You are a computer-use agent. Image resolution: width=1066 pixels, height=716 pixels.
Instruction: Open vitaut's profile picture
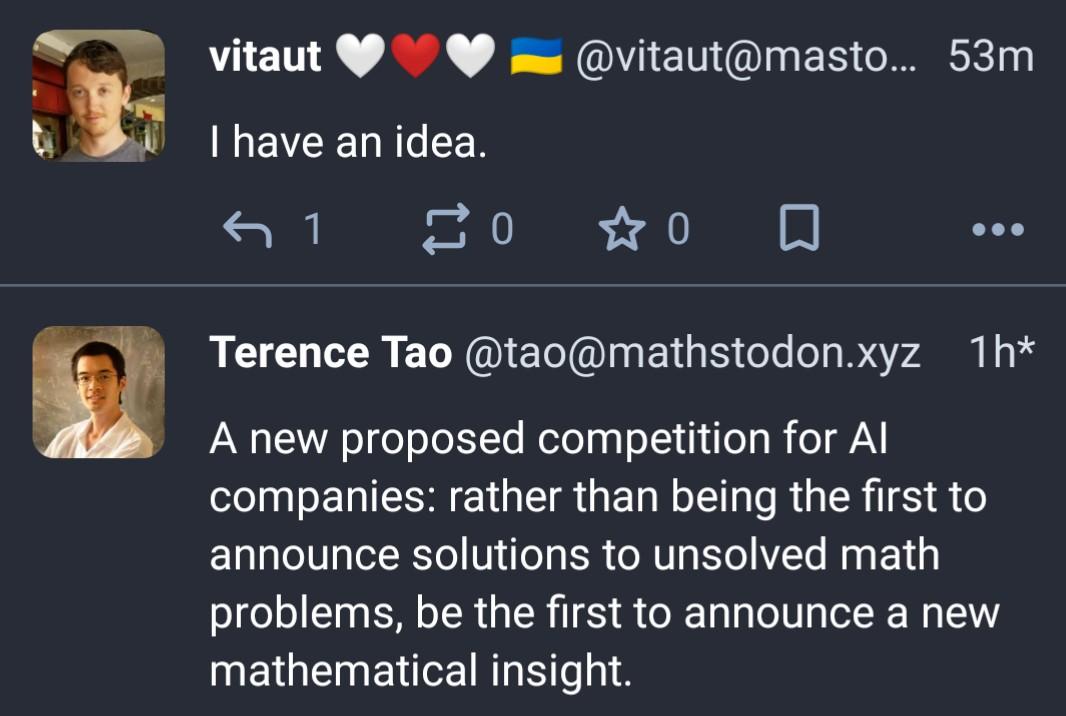[99, 95]
